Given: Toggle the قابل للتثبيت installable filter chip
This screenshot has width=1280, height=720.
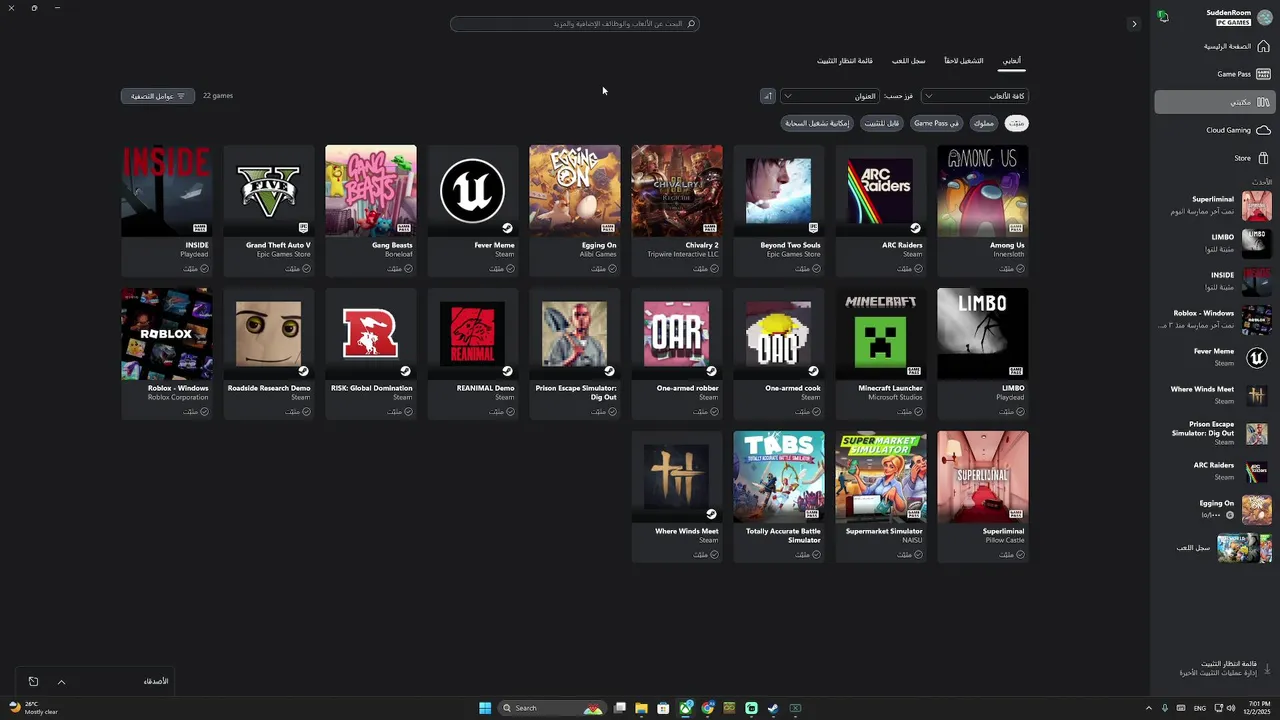Looking at the screenshot, I should [882, 123].
